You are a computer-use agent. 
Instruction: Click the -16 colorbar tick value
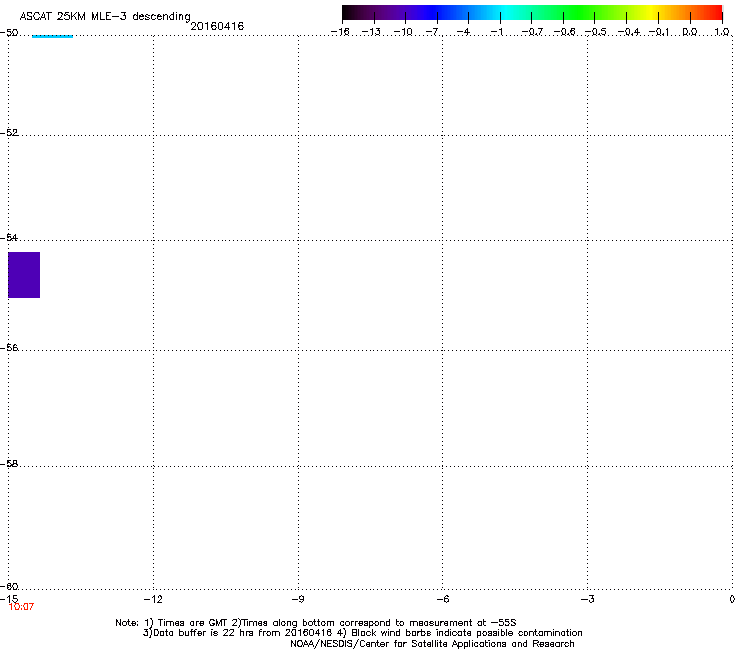pyautogui.click(x=340, y=32)
